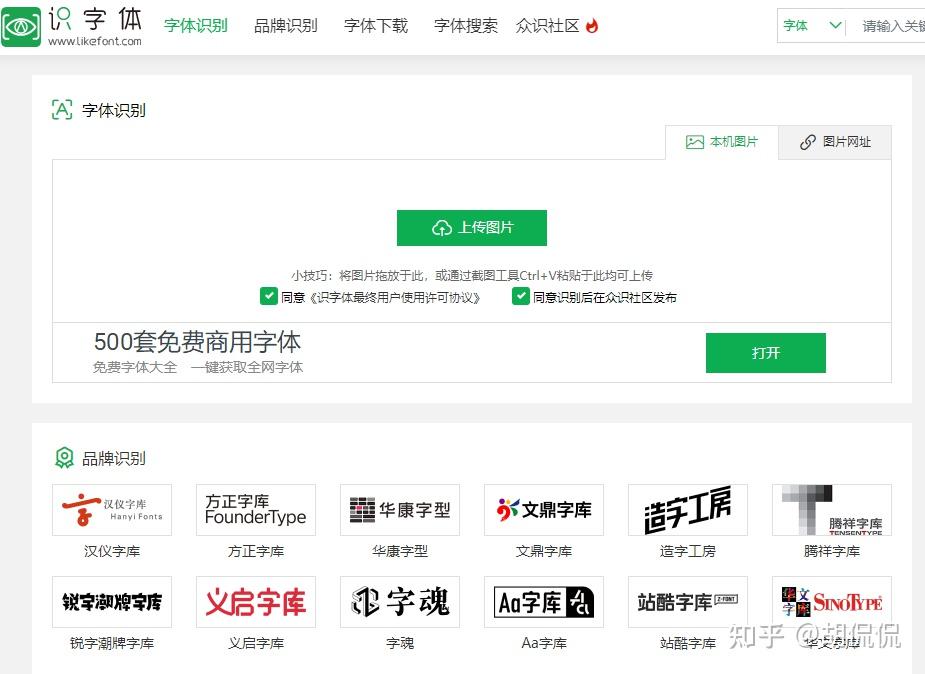Toggle the 同意最终用户使用许可协议 checkbox
This screenshot has height=674, width=925.
268,296
